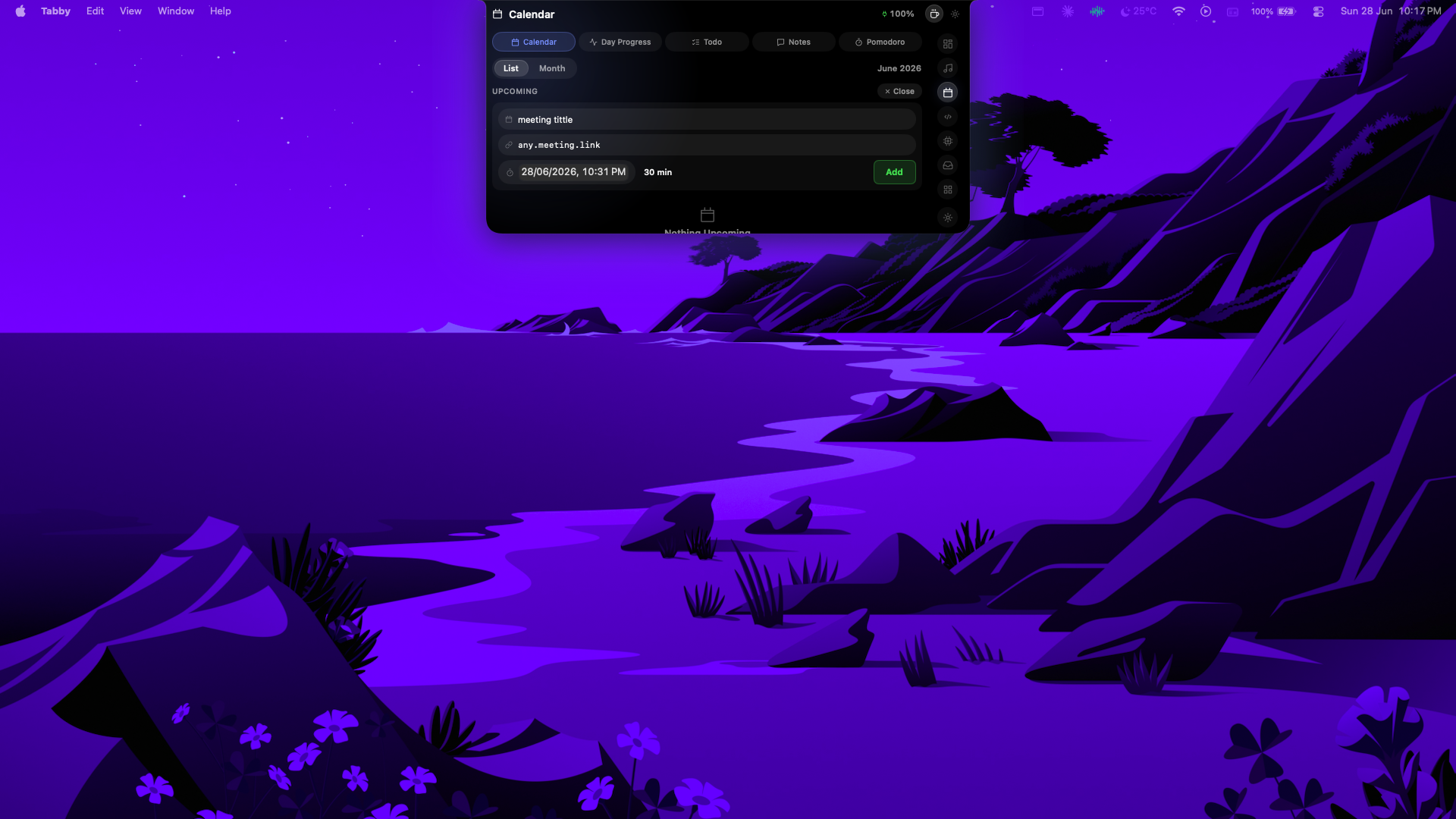Open the Notes tab
This screenshot has width=1456, height=819.
pyautogui.click(x=793, y=42)
